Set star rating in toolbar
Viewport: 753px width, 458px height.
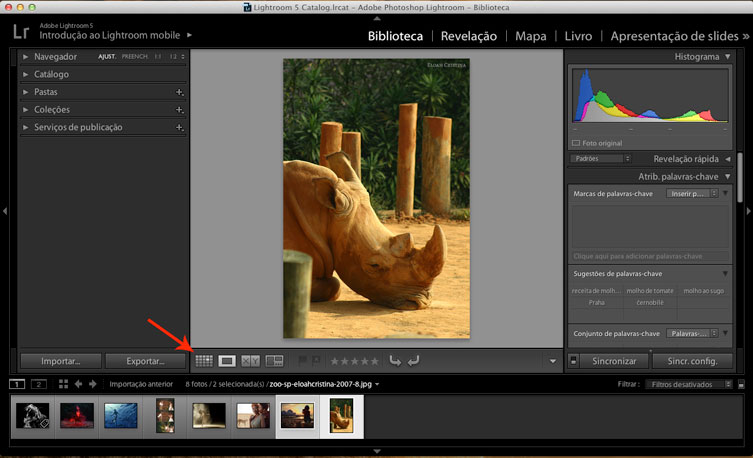tap(355, 360)
